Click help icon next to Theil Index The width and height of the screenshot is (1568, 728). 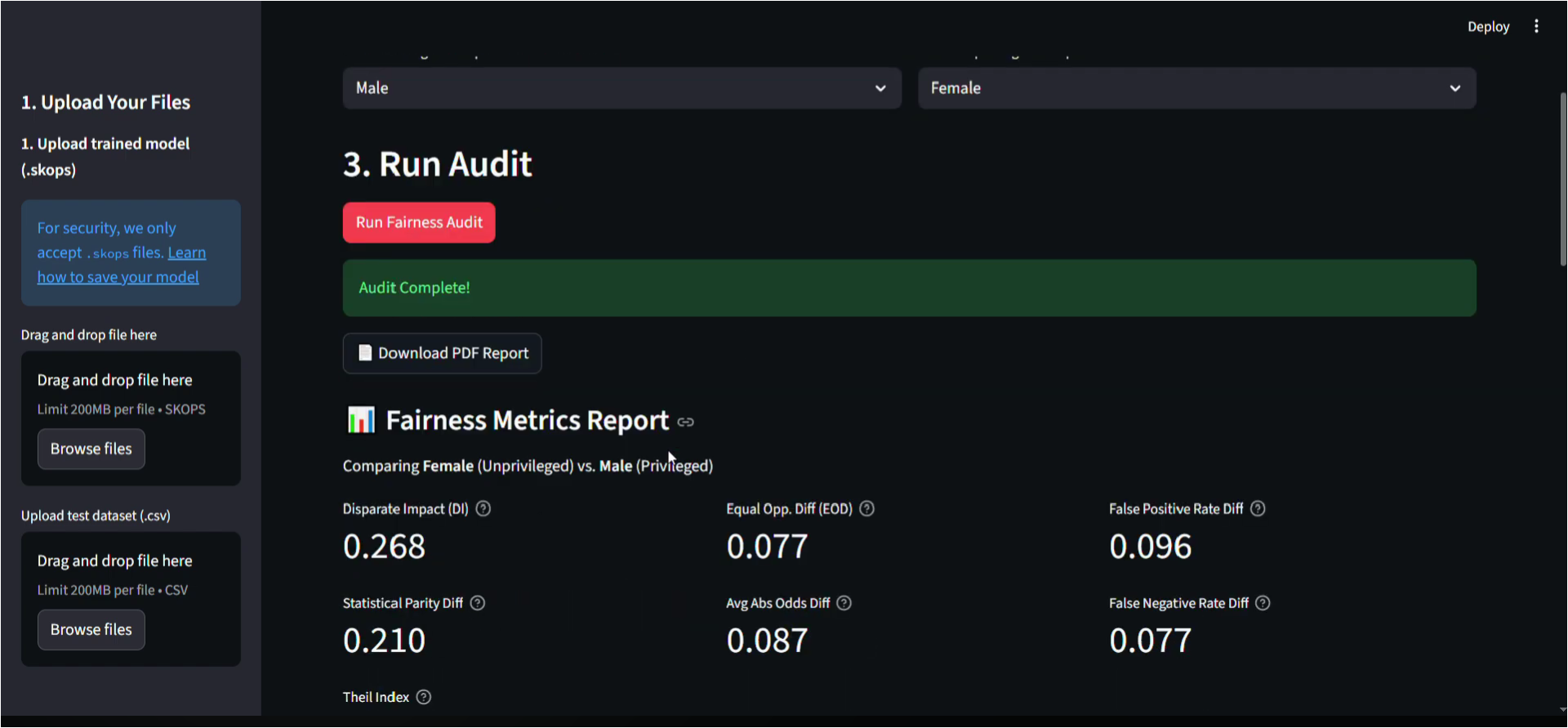(424, 697)
